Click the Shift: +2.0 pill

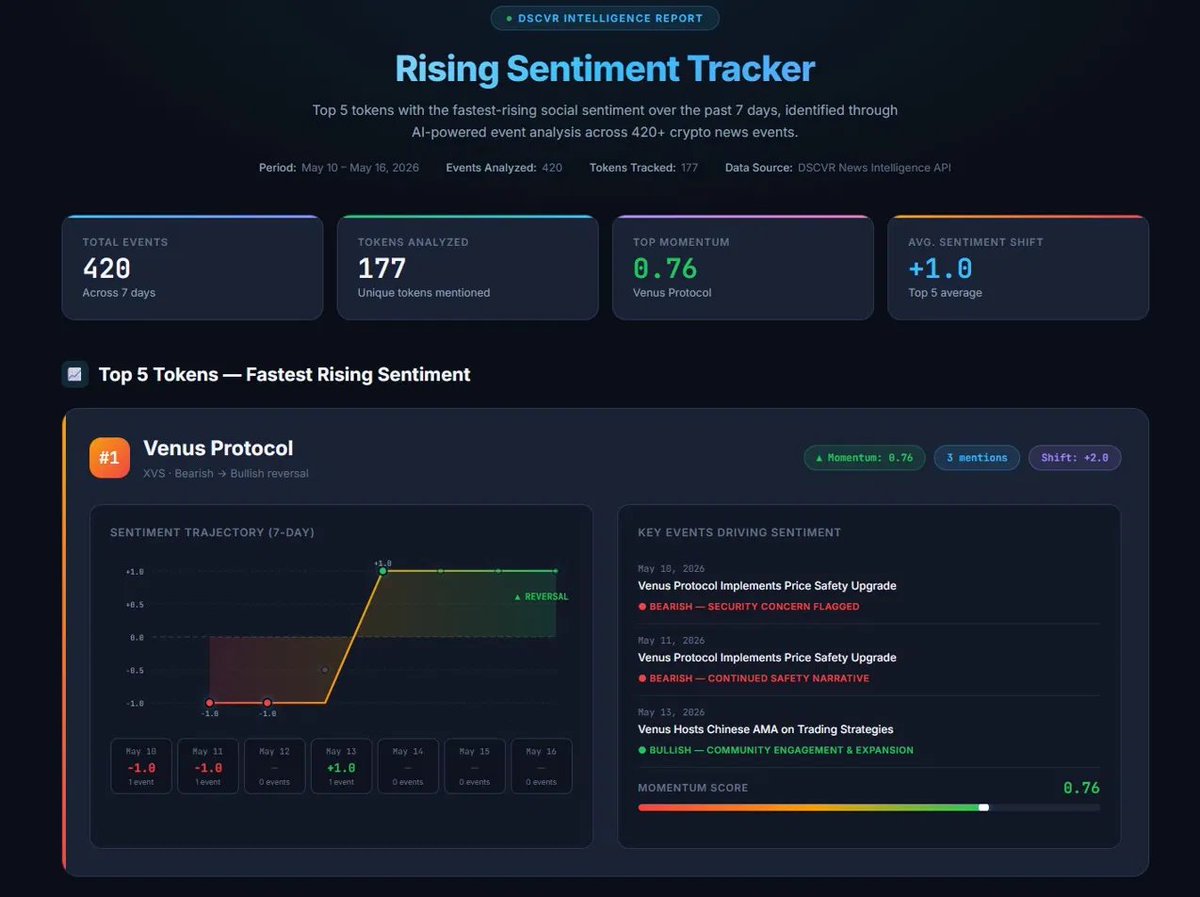[1075, 458]
